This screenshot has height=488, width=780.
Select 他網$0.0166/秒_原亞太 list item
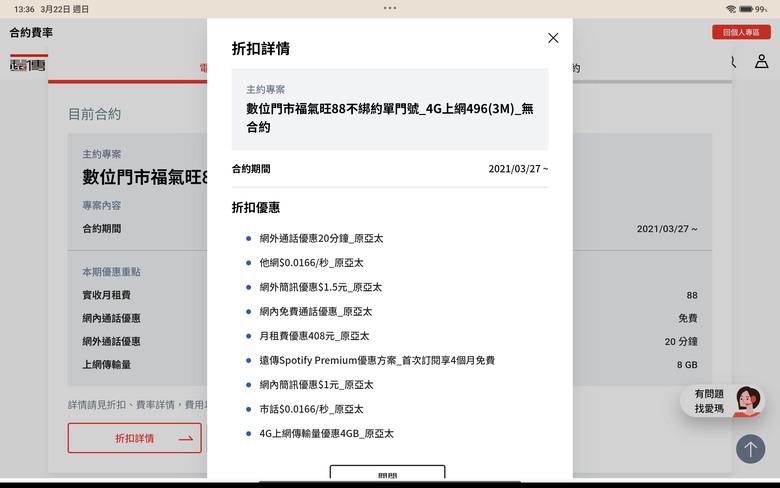click(311, 263)
